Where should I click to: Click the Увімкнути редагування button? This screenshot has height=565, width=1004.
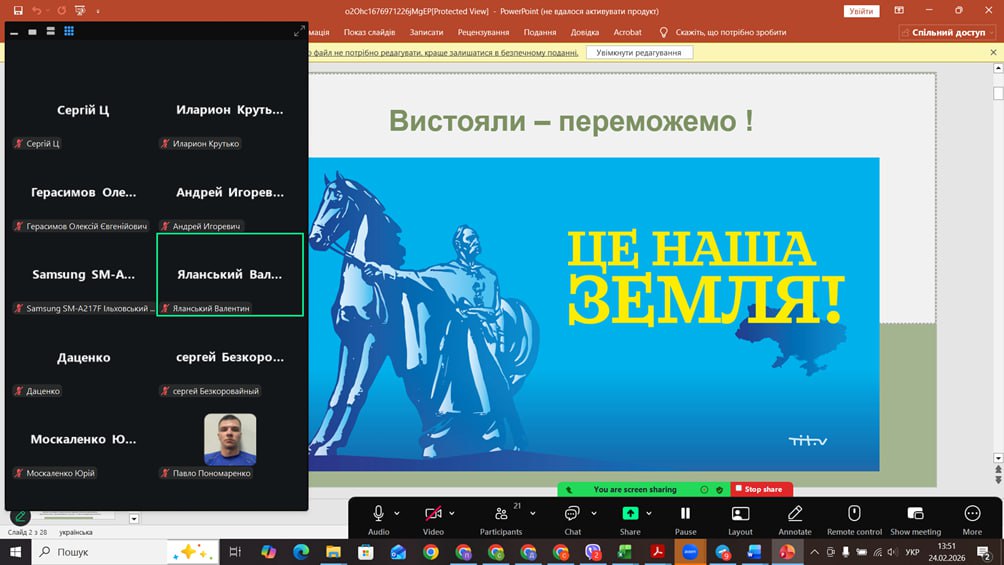pyautogui.click(x=639, y=52)
